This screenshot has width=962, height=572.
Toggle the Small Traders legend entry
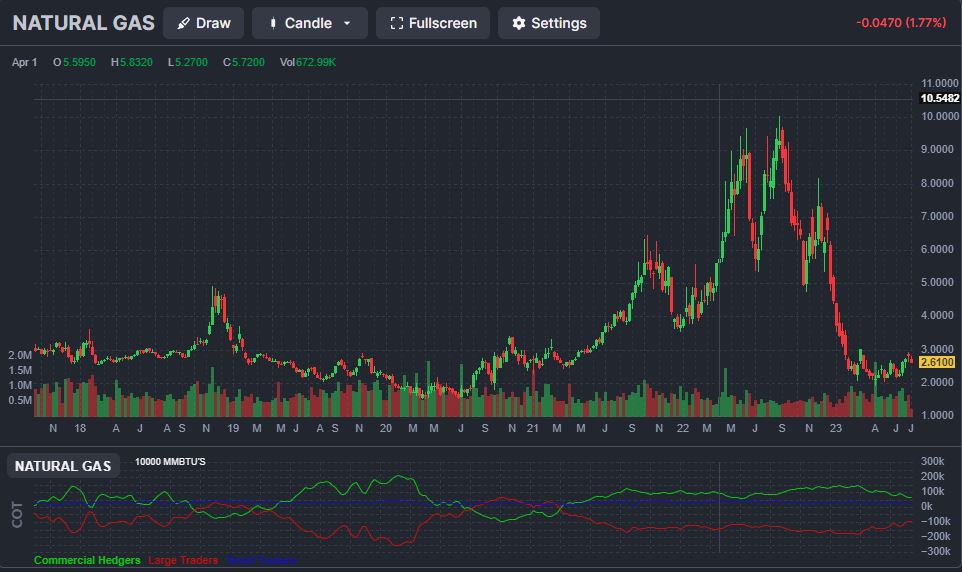[x=262, y=560]
